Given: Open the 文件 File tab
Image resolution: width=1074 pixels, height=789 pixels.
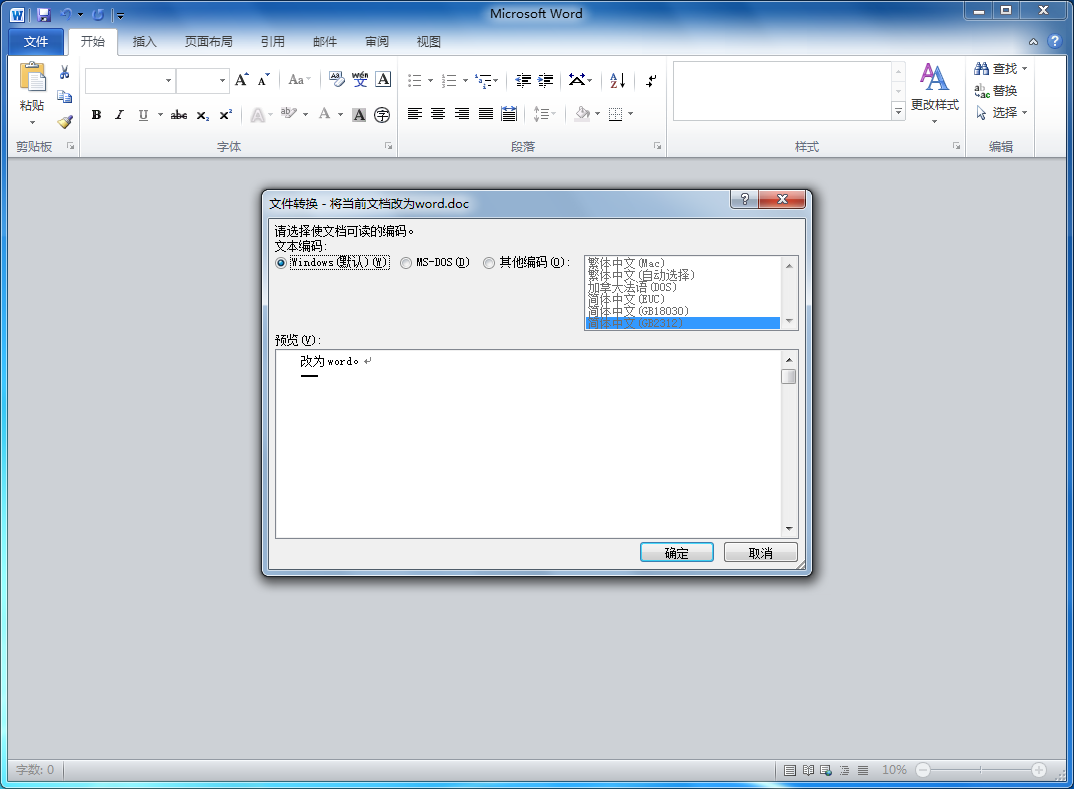Looking at the screenshot, I should click(x=36, y=42).
